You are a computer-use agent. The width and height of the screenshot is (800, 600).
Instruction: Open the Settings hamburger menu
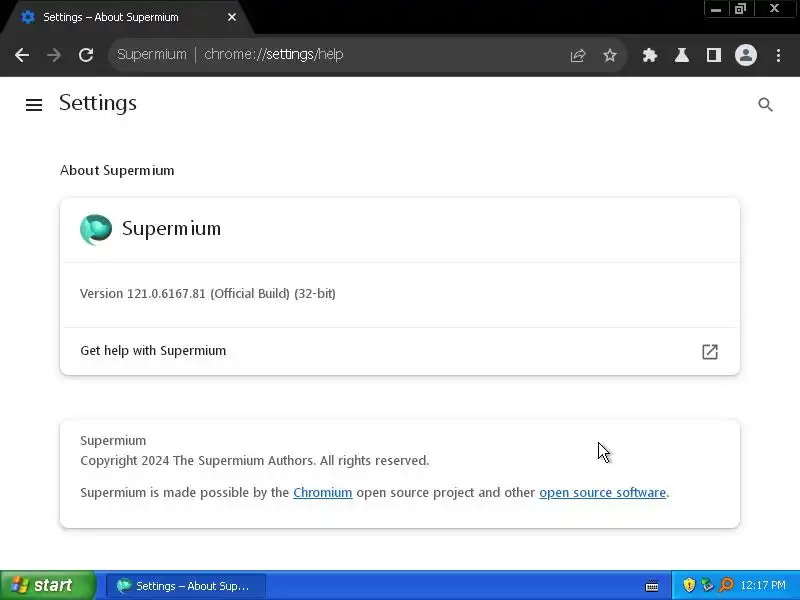(34, 105)
